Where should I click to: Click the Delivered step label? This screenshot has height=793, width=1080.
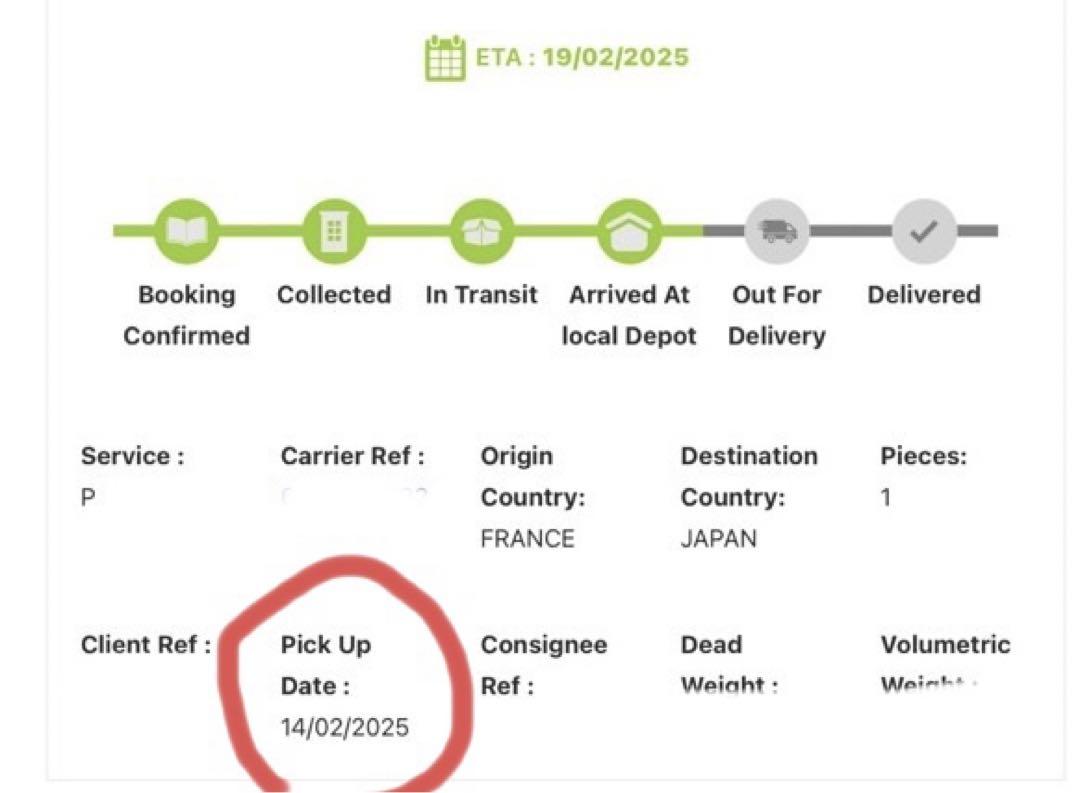[924, 295]
